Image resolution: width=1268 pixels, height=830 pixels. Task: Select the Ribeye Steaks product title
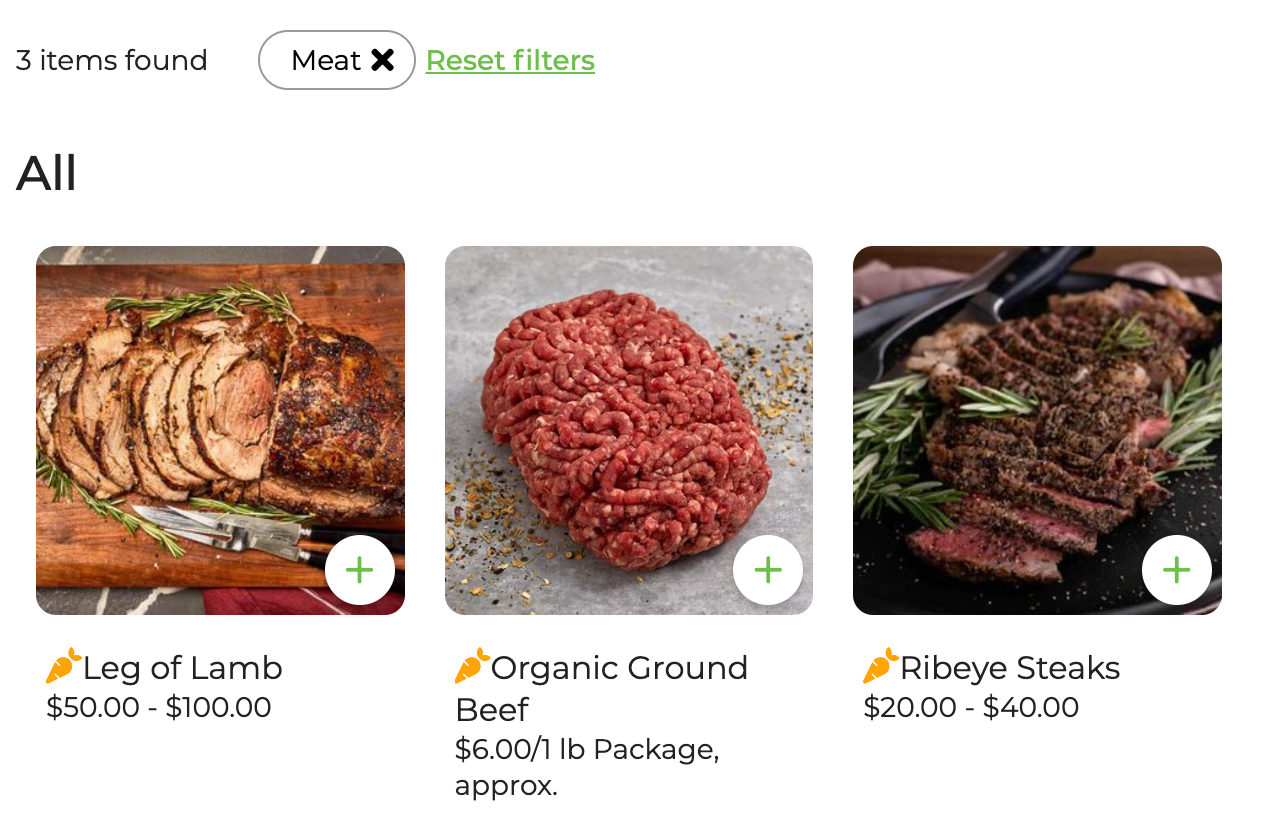tap(1009, 668)
